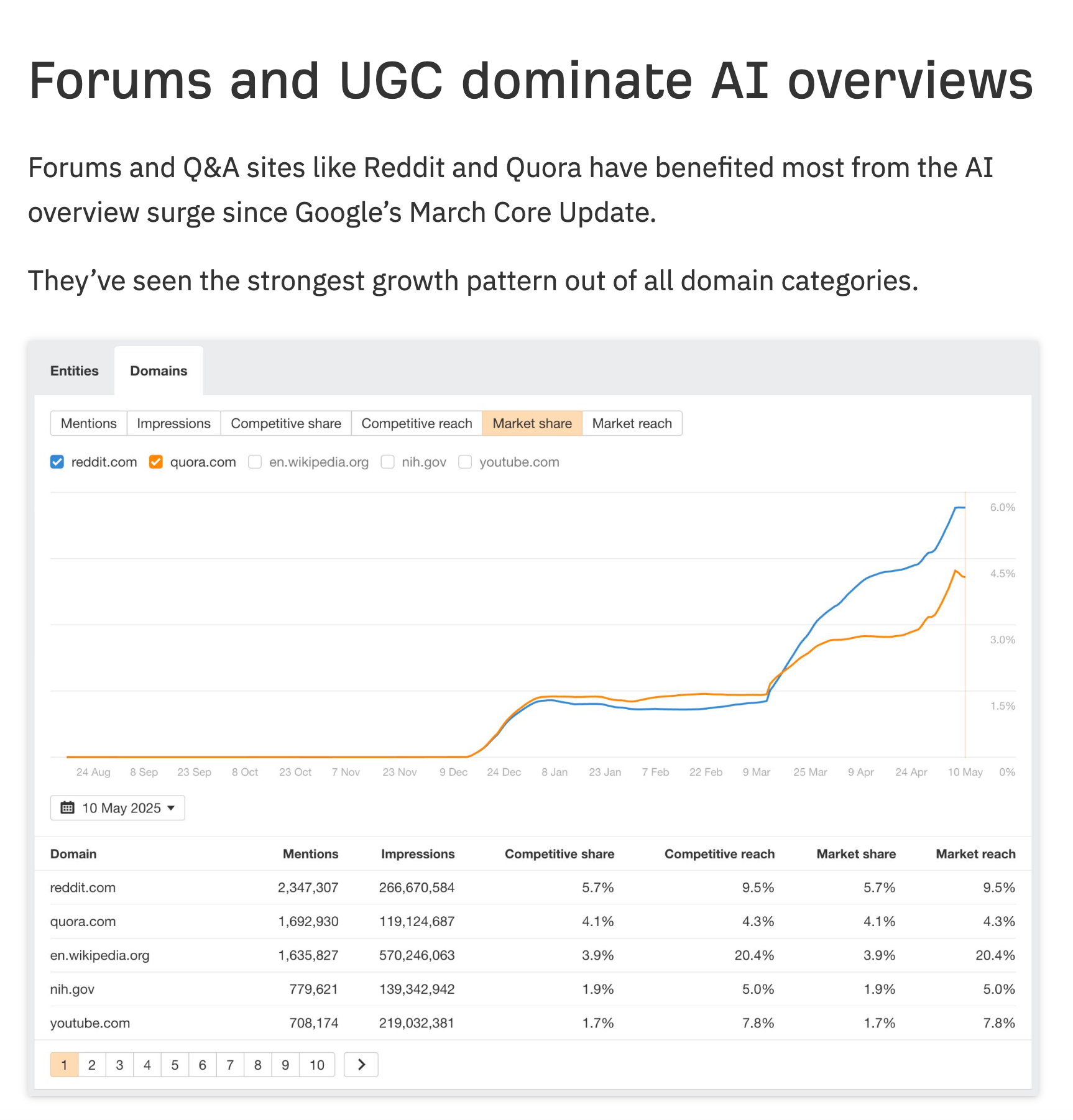1073x1120 pixels.
Task: Click the 23 Jan date label on chart axis
Action: point(605,772)
